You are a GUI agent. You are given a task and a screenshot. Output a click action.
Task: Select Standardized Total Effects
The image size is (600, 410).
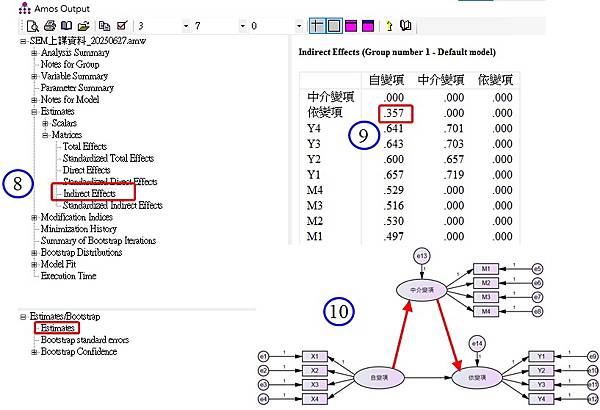(x=108, y=158)
